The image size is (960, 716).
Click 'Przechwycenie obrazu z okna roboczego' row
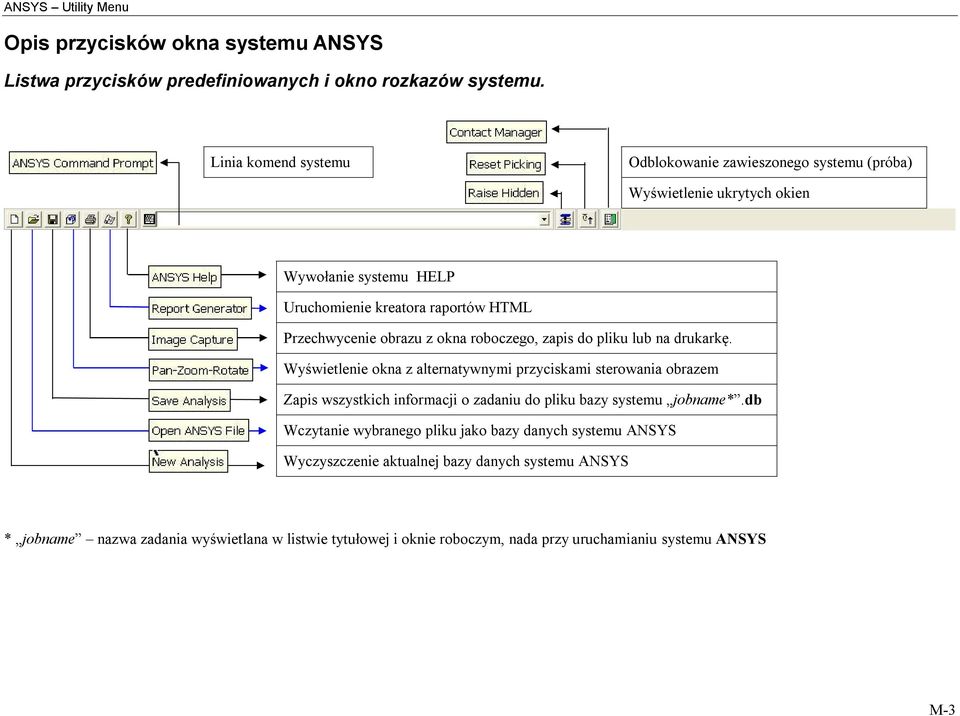click(527, 338)
